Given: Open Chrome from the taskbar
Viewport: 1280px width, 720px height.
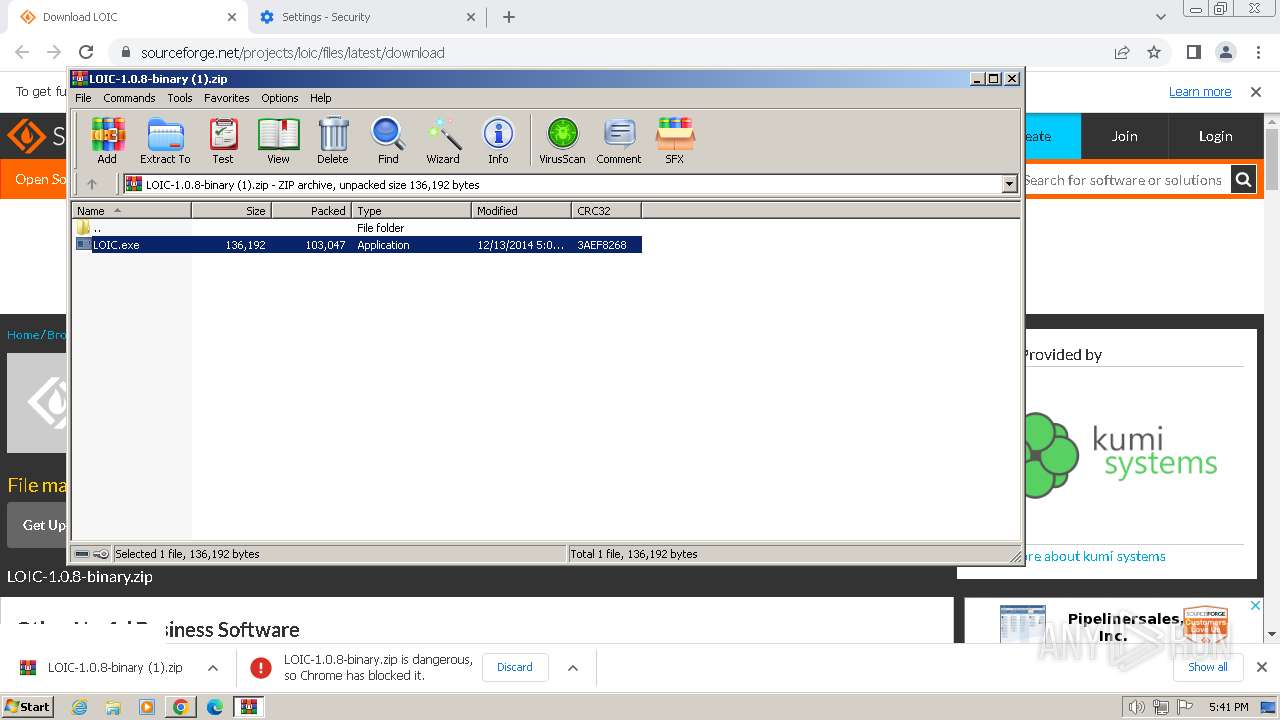Looking at the screenshot, I should (181, 707).
